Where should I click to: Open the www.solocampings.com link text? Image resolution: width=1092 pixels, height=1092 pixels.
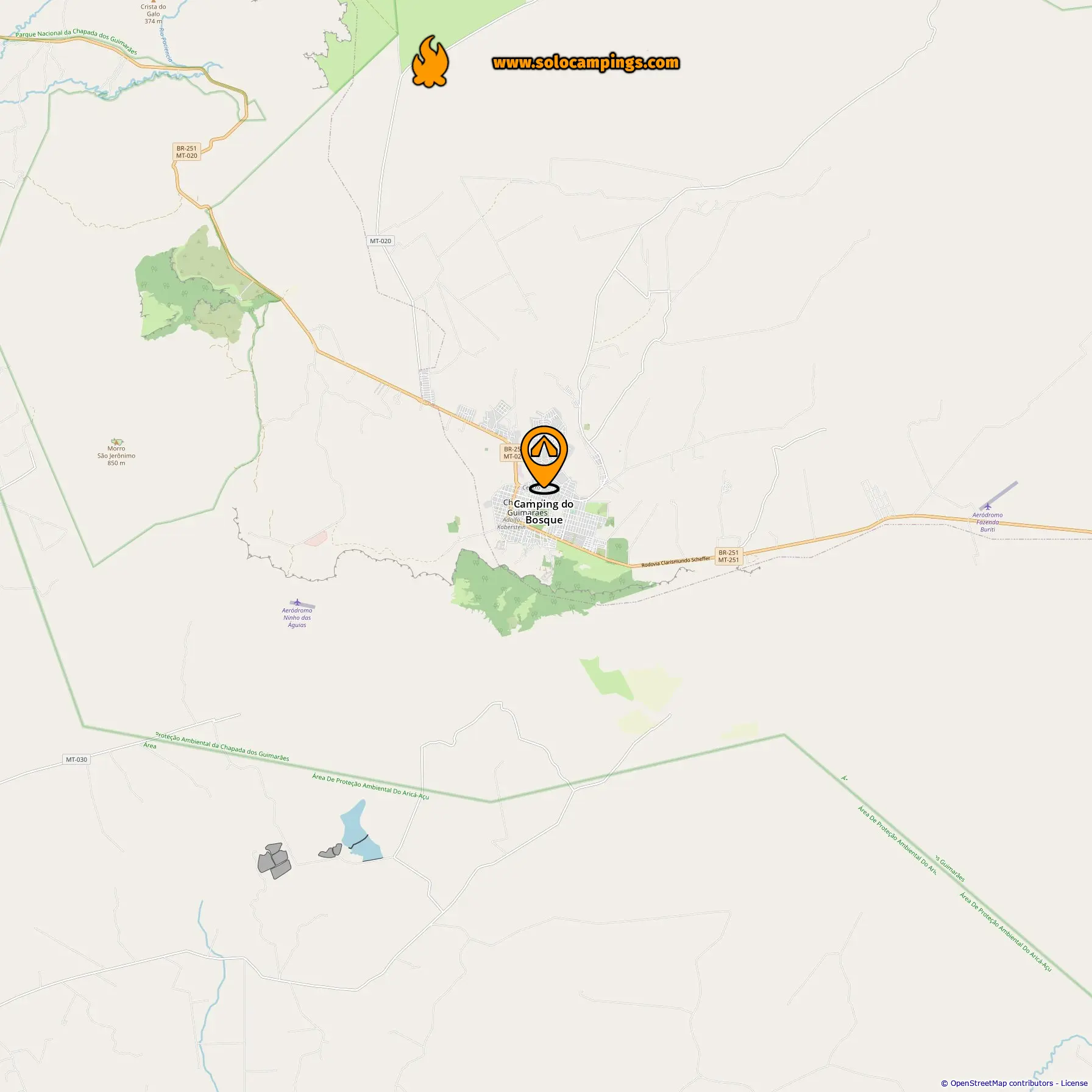coord(586,62)
